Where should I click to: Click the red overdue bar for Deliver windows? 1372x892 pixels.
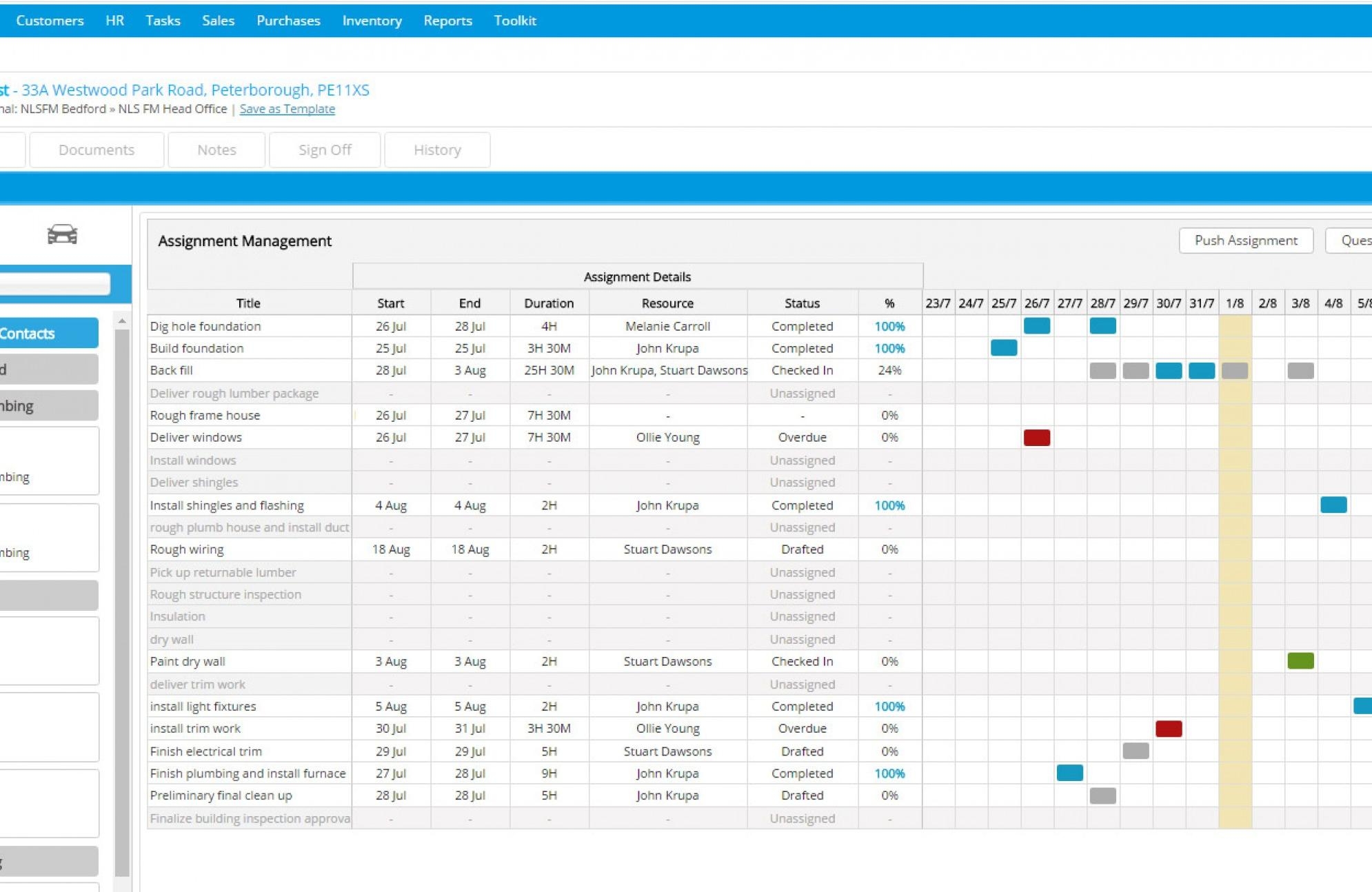click(1037, 437)
